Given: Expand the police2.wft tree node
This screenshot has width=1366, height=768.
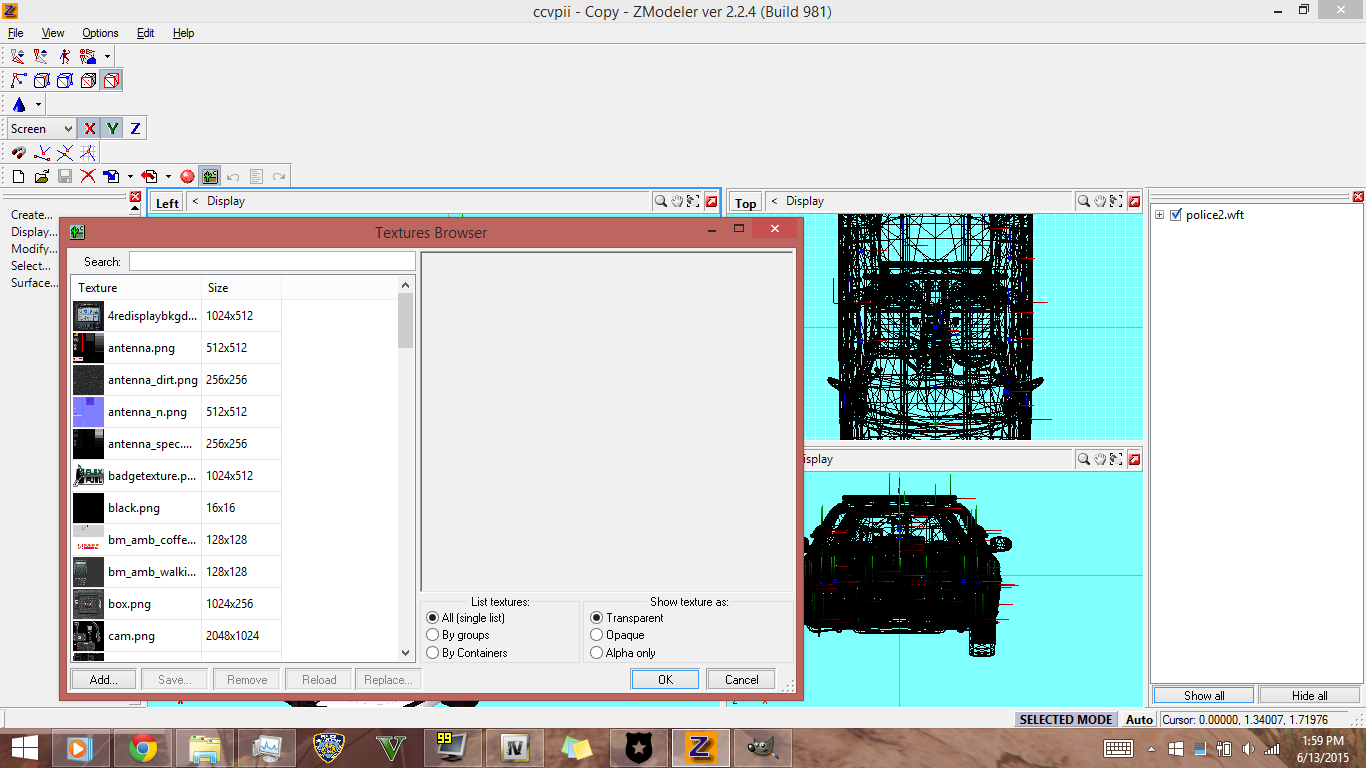Looking at the screenshot, I should (1159, 215).
